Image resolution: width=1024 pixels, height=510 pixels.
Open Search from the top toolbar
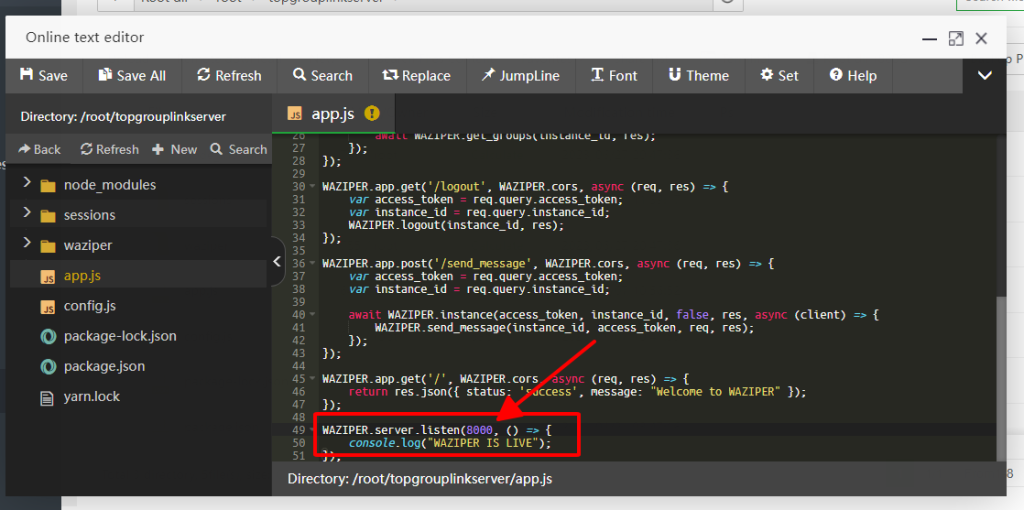point(322,76)
